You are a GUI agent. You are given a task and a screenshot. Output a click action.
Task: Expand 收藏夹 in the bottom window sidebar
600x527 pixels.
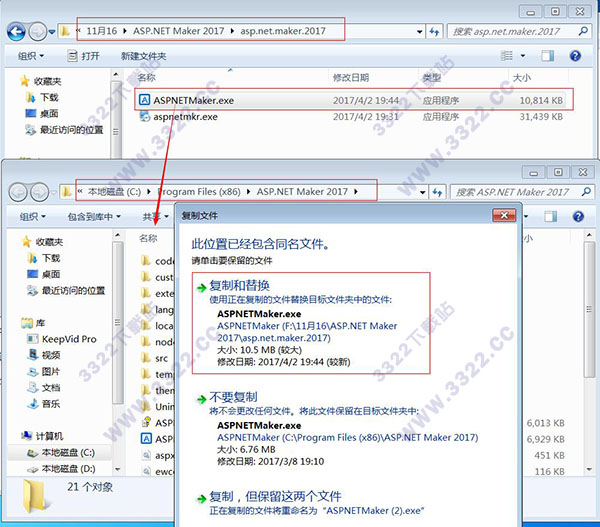point(43,242)
